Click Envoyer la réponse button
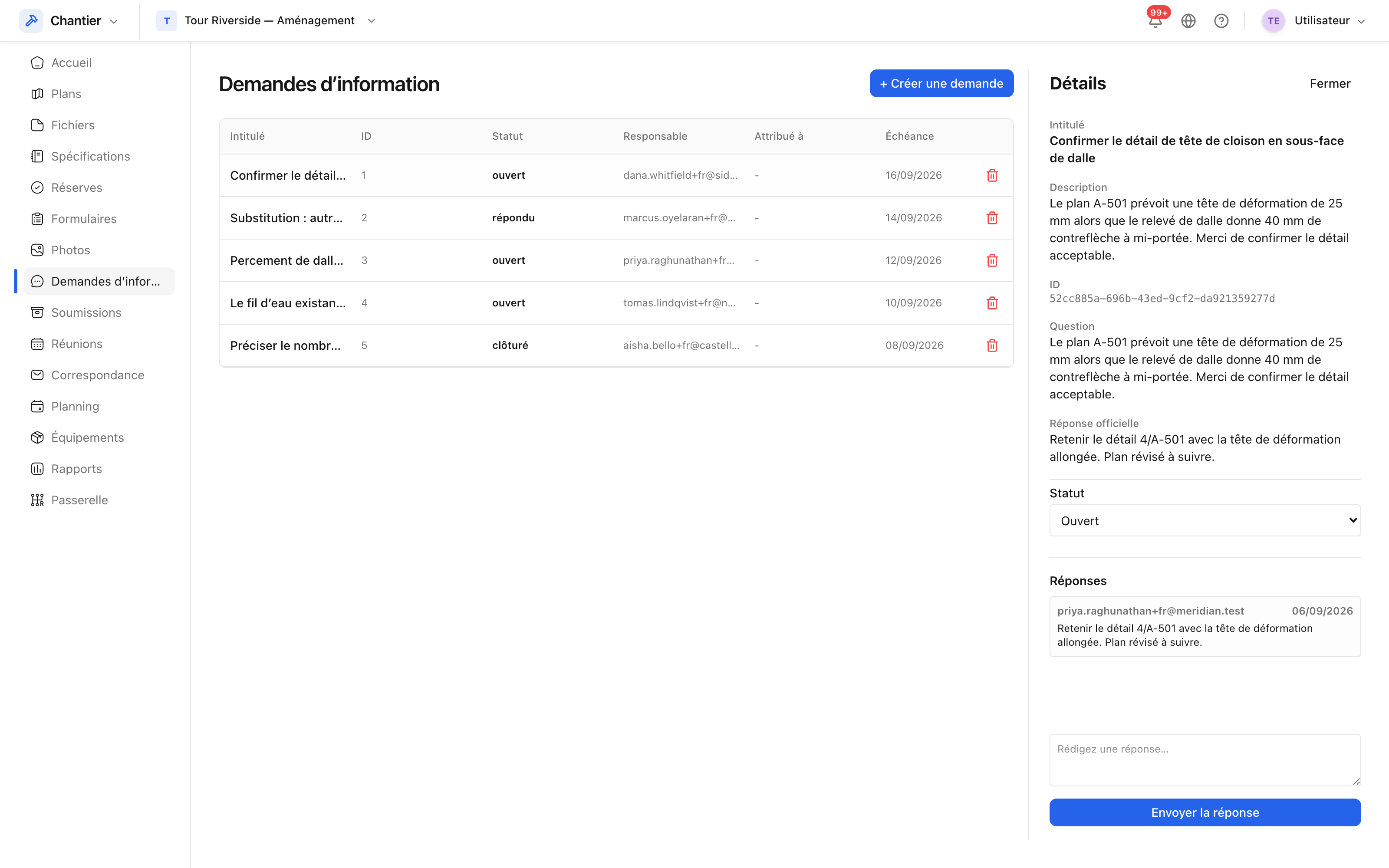 [1205, 812]
